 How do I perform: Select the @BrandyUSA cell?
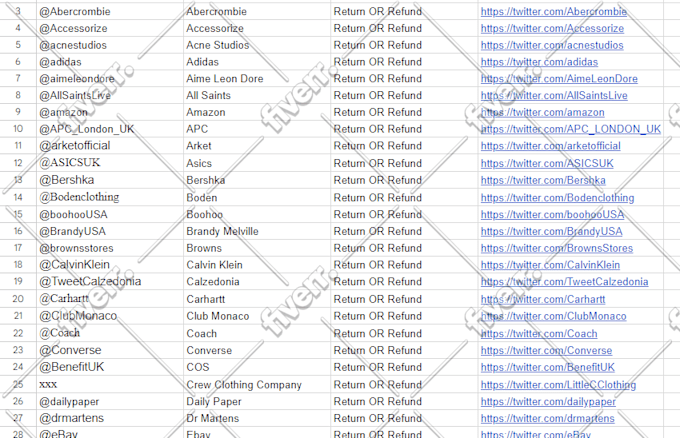110,231
